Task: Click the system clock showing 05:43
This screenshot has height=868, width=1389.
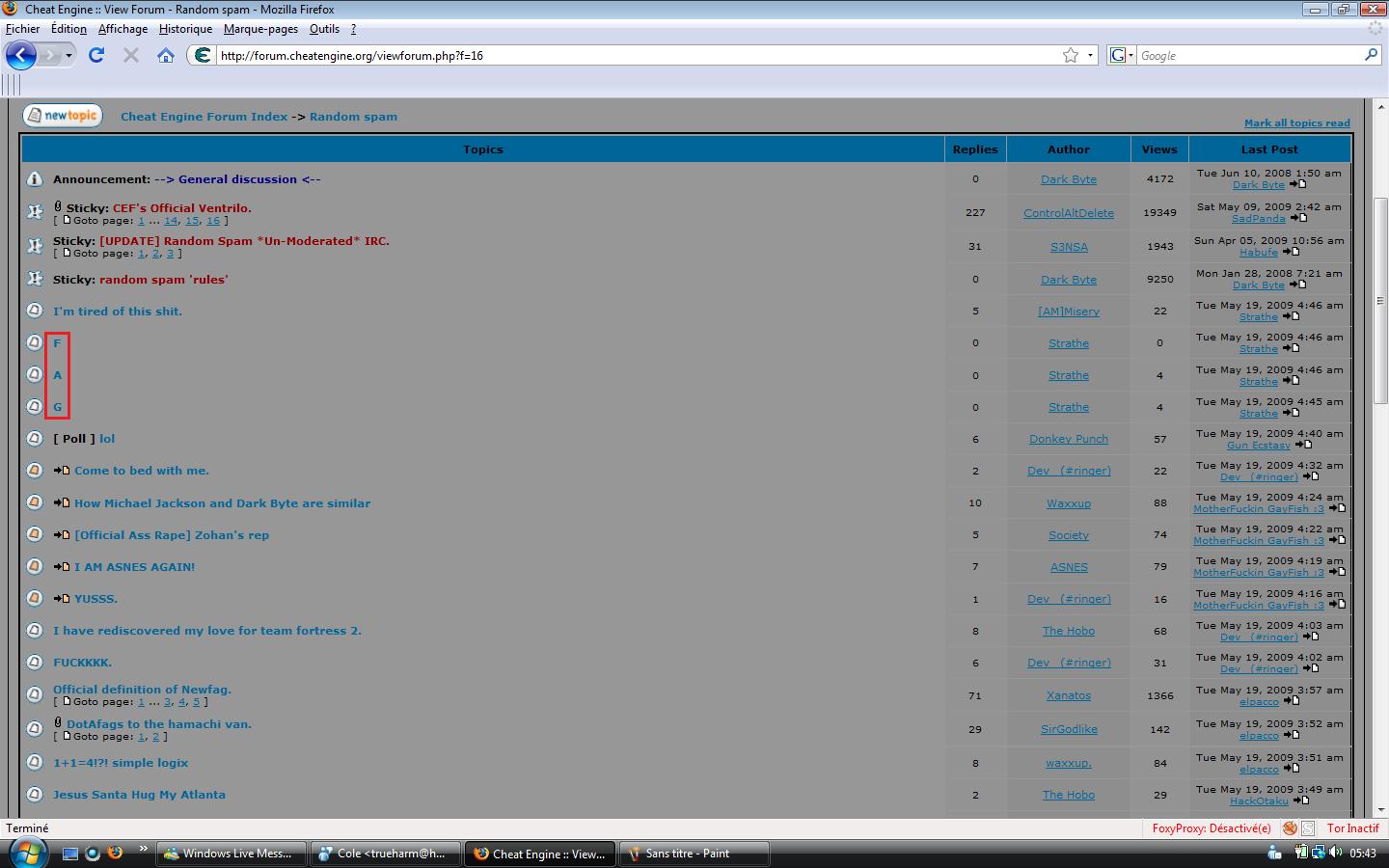Action: coord(1363,854)
